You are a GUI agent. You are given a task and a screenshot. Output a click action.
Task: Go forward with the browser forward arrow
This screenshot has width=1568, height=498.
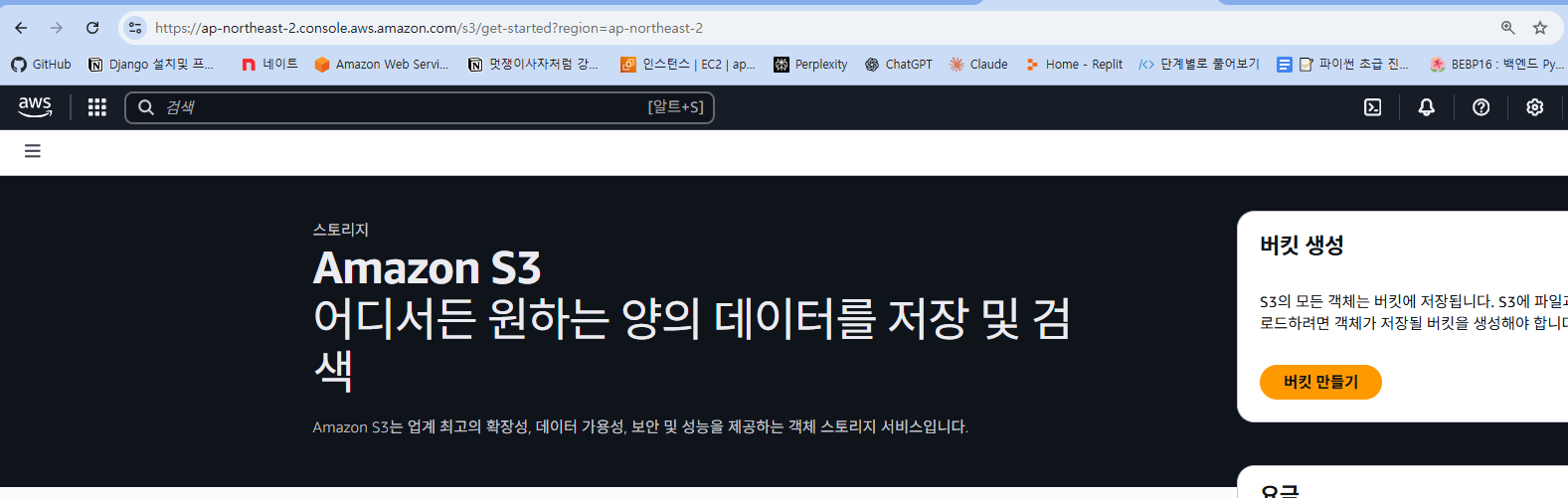pyautogui.click(x=57, y=28)
